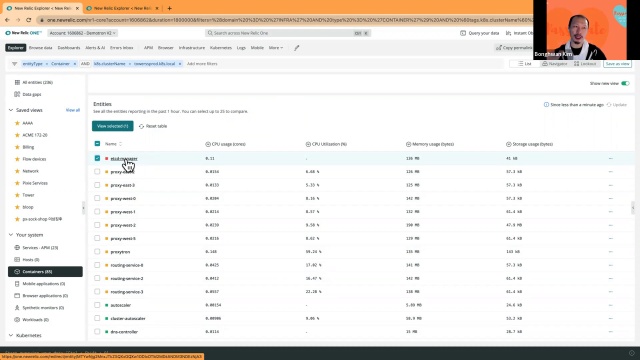Click the Memory usage (bytes) column header
Image resolution: width=640 pixels, height=360 pixels.
point(430,144)
